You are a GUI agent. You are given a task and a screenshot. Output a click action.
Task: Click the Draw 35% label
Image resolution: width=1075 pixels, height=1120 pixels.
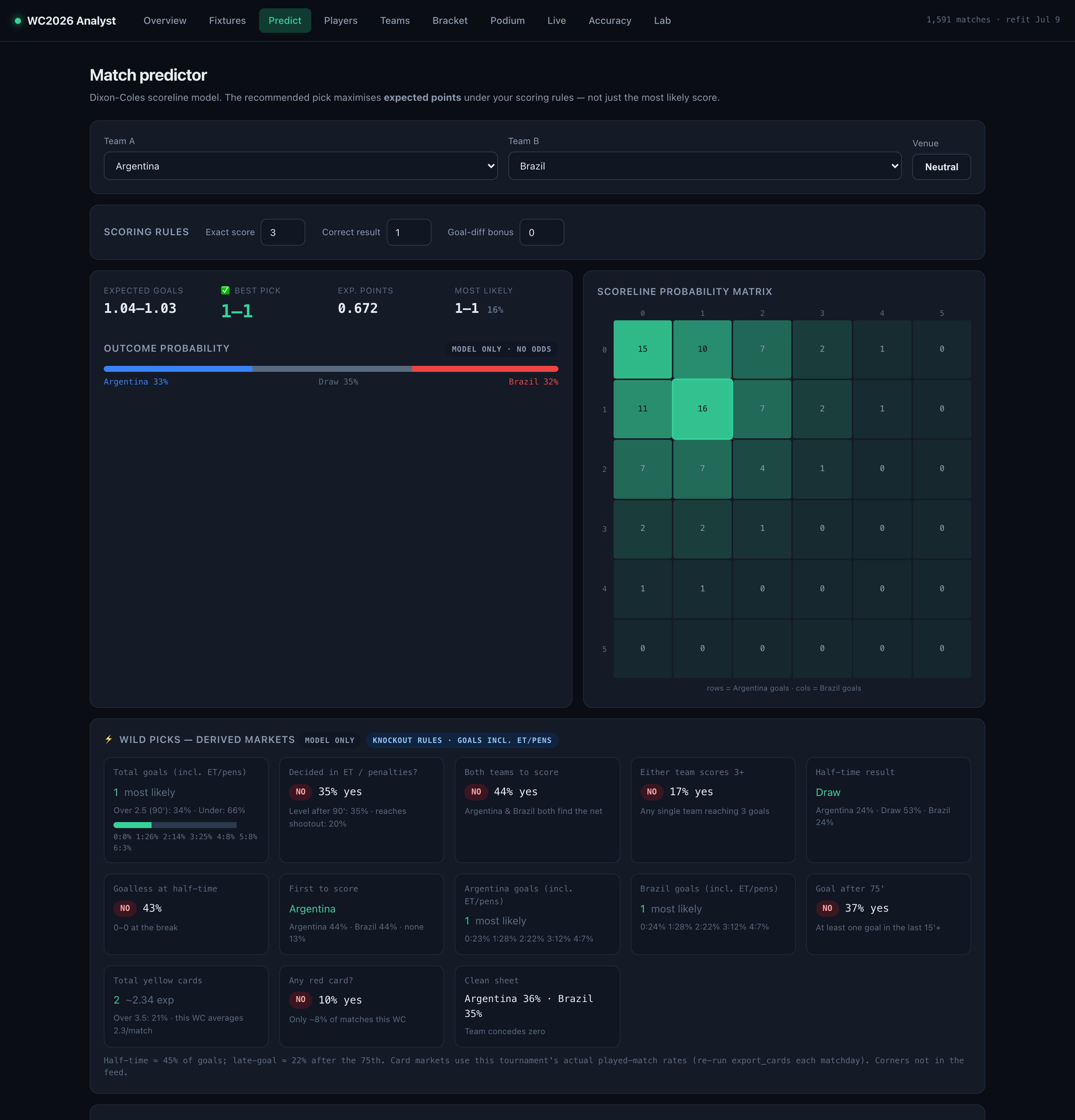point(338,382)
